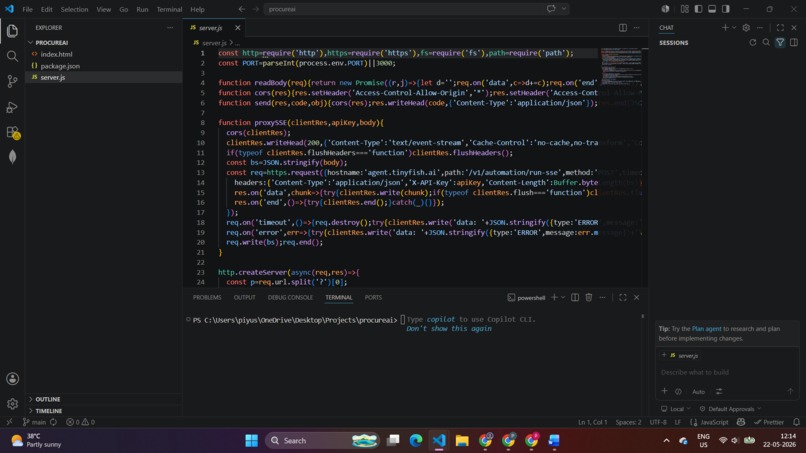Open the Local session target dropdown
The image size is (806, 453).
(676, 409)
